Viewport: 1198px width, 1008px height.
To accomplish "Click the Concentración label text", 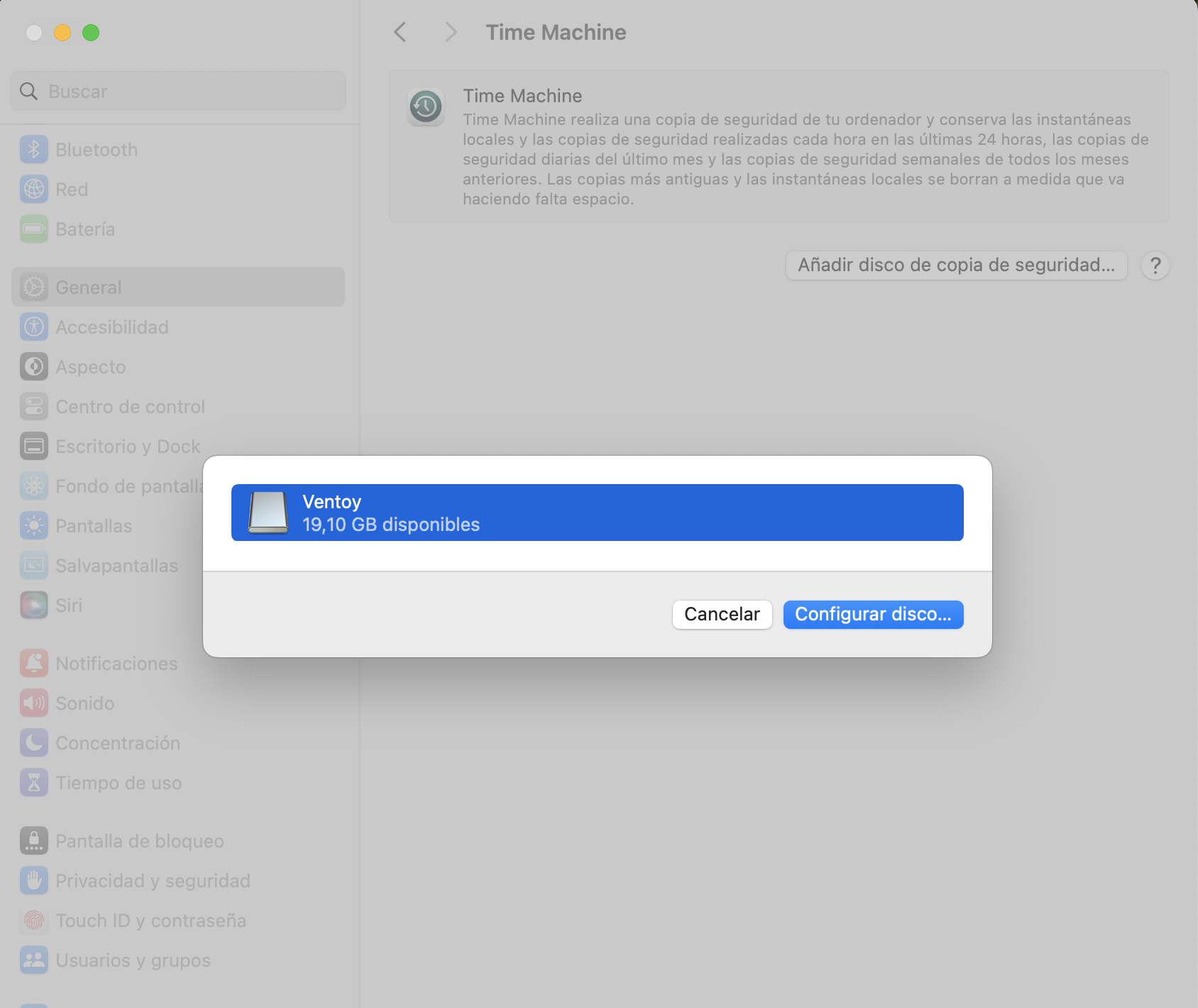I will (x=118, y=743).
